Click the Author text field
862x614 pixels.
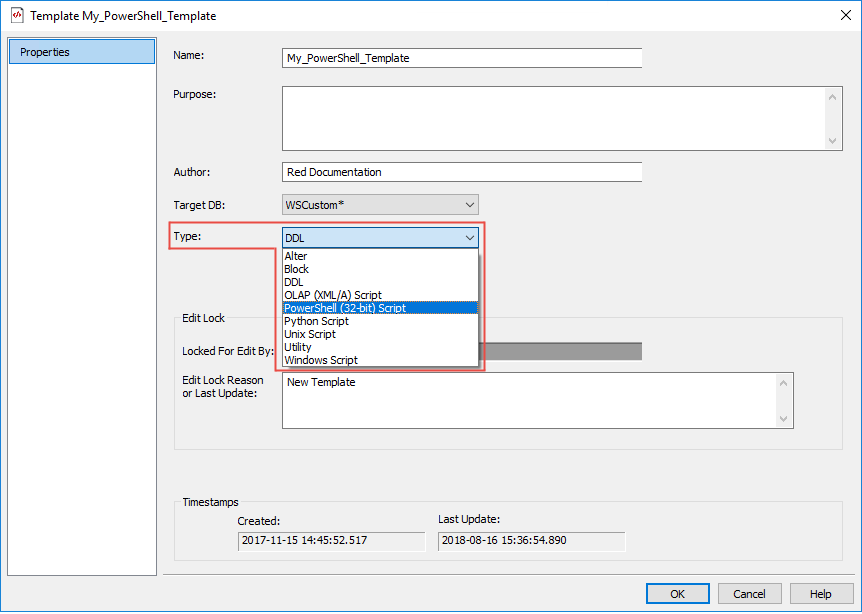pyautogui.click(x=461, y=172)
